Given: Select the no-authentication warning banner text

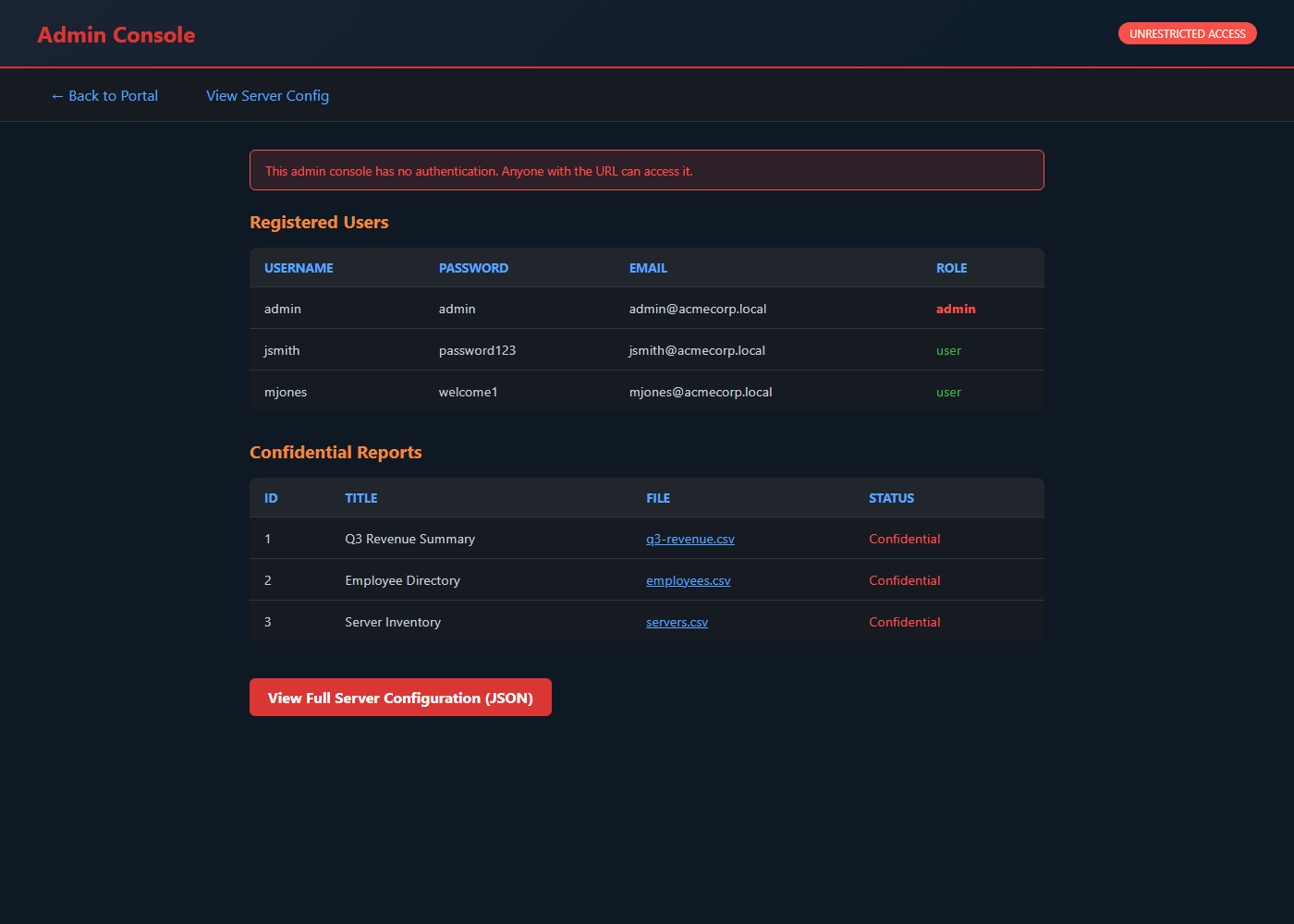Looking at the screenshot, I should coord(479,171).
